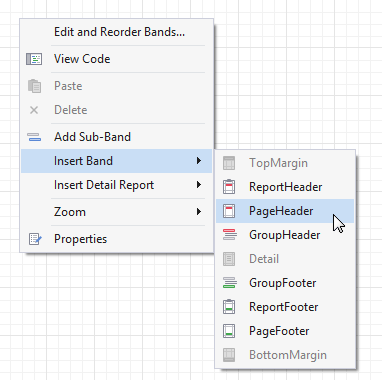Click the Delete X icon
This screenshot has width=382, height=380.
(x=34, y=110)
